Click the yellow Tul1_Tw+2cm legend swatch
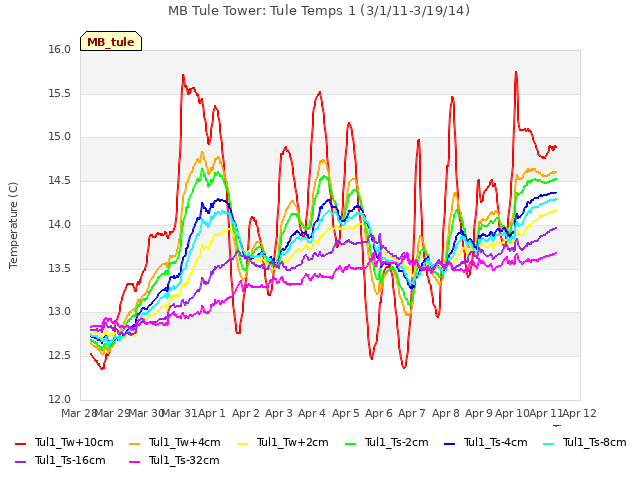 click(x=242, y=443)
